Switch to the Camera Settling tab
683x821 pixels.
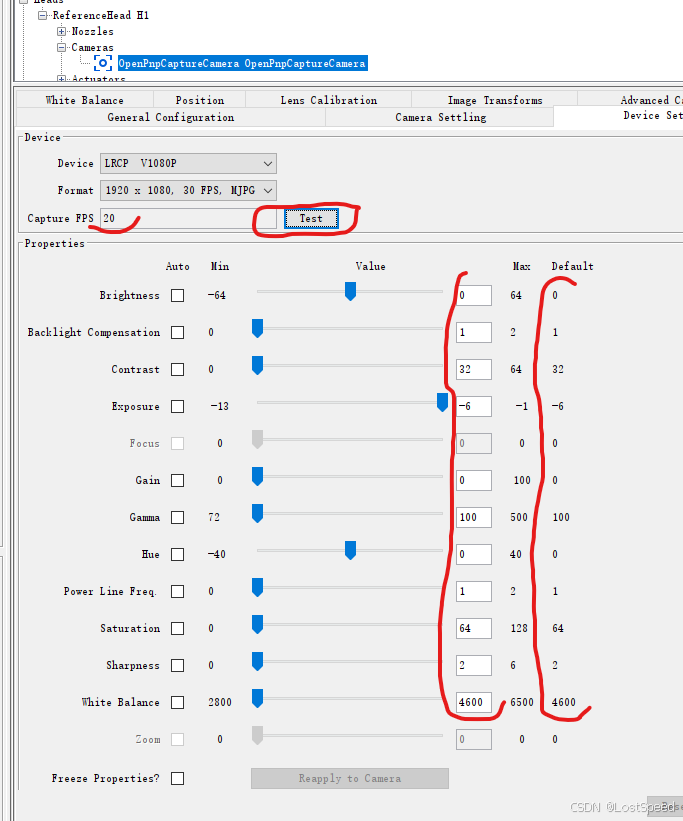(440, 117)
